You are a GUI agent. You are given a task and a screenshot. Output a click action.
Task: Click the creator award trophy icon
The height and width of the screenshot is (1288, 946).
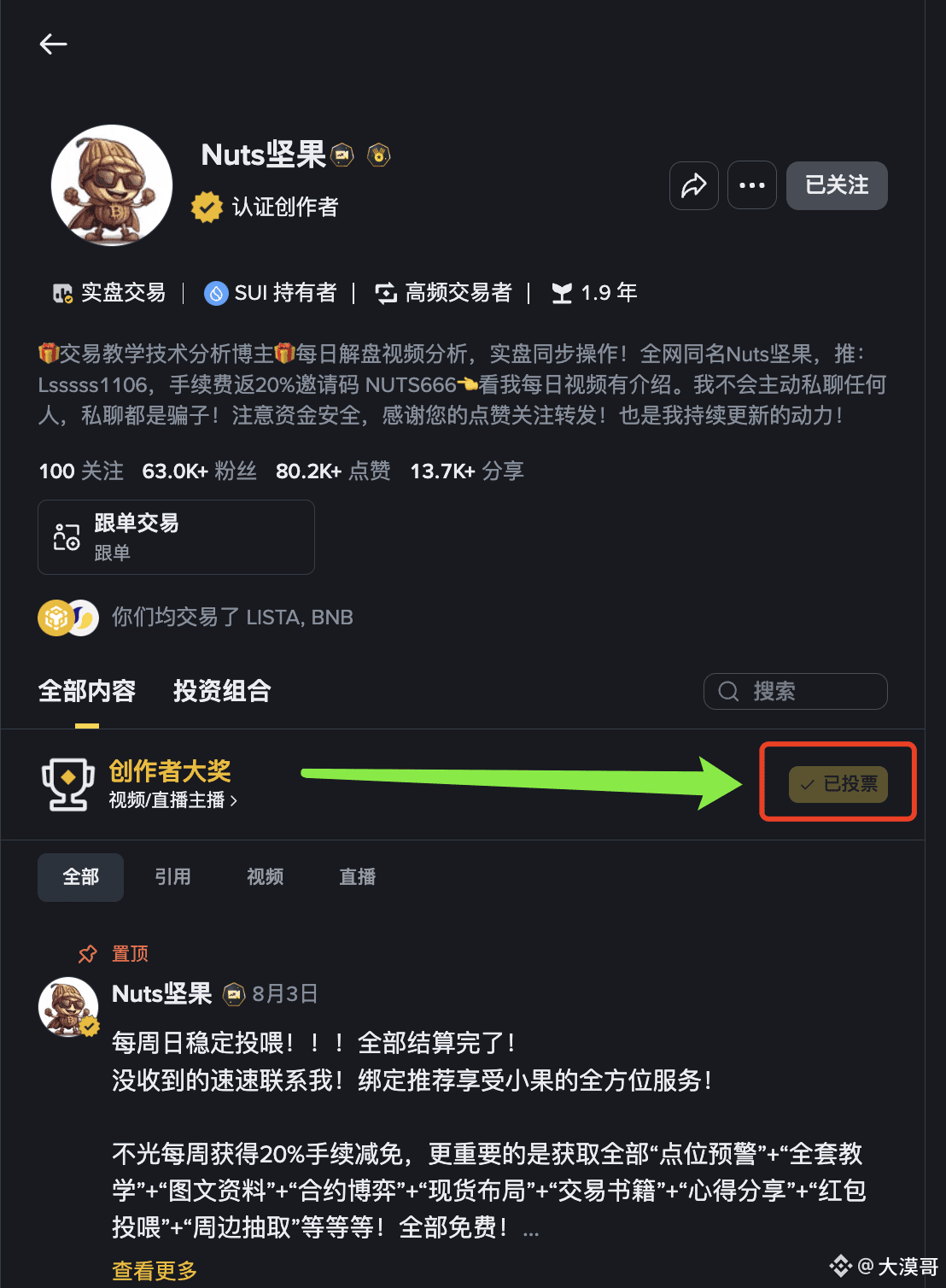click(68, 784)
